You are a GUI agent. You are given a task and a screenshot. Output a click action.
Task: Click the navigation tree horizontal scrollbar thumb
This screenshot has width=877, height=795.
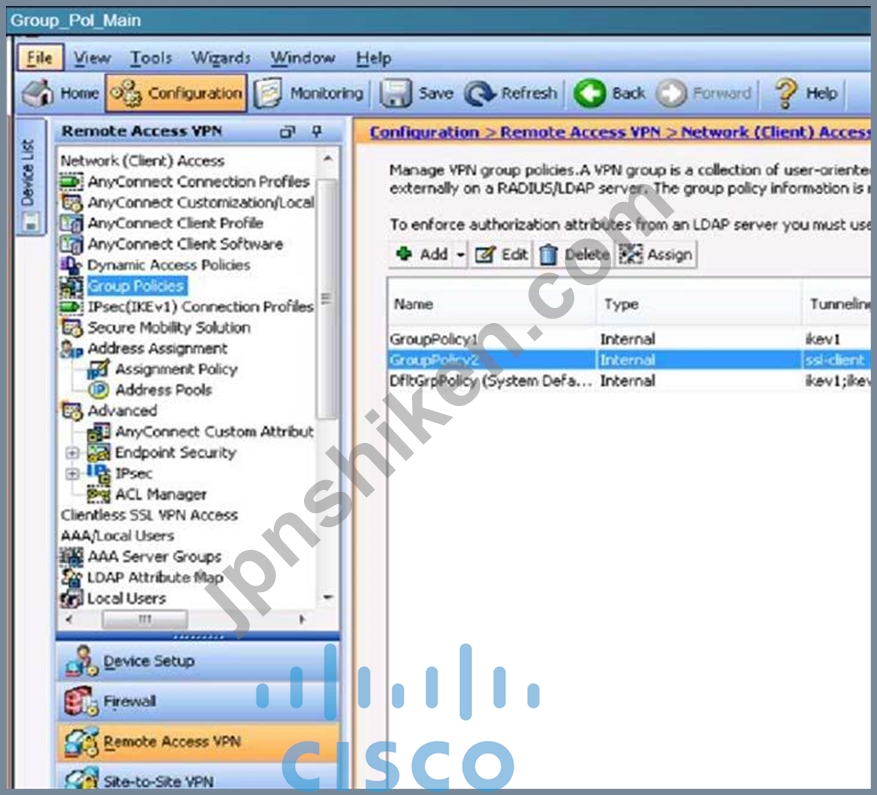pos(145,619)
